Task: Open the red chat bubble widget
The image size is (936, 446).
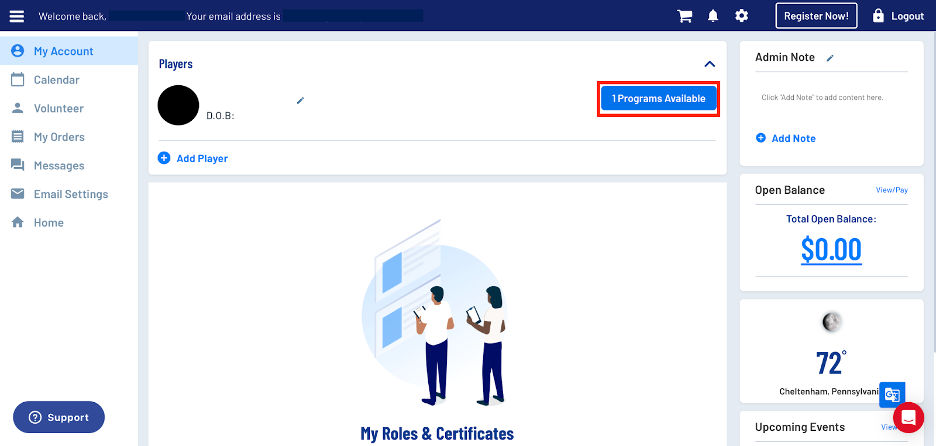Action: pyautogui.click(x=908, y=417)
